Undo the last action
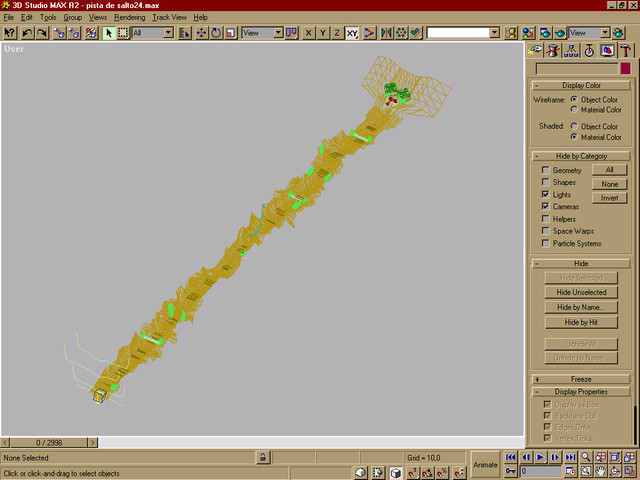 (27, 33)
